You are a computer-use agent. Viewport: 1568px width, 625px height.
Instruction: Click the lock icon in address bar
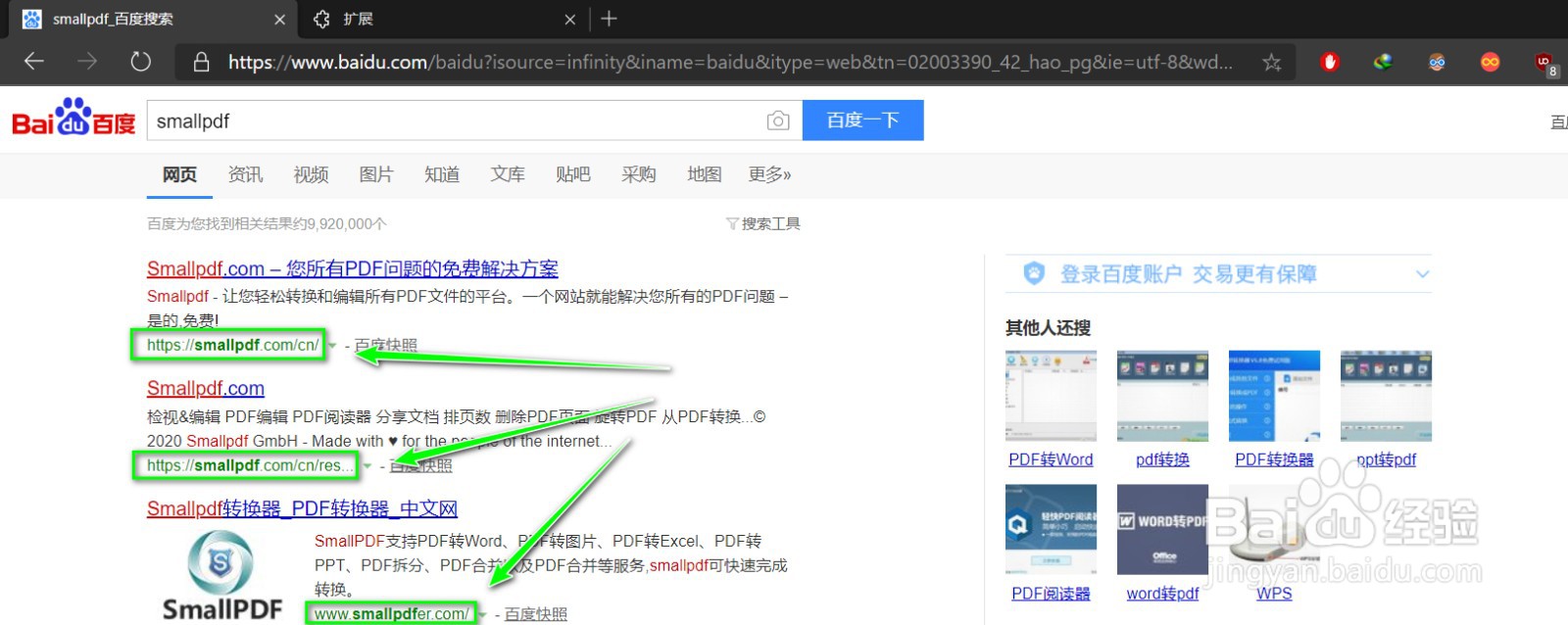(x=201, y=62)
